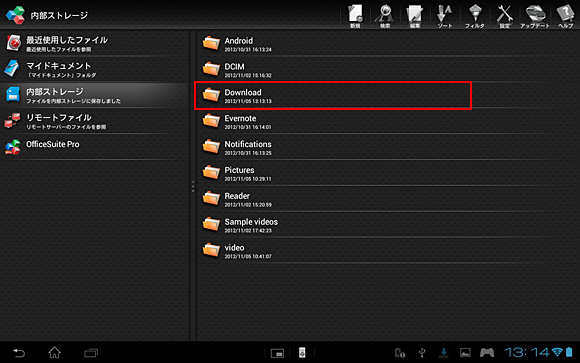Open the DCIM folder name
The width and height of the screenshot is (580, 363).
point(234,67)
